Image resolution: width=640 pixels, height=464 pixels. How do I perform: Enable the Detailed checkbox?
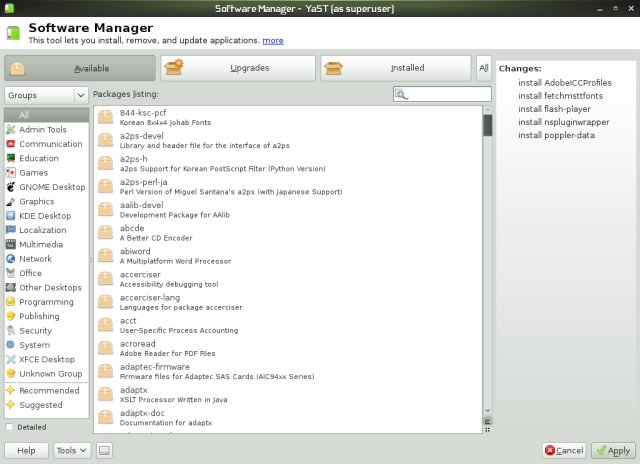click(x=9, y=427)
